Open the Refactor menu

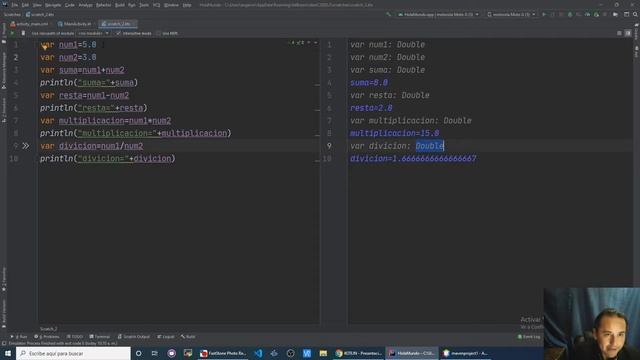[x=103, y=5]
